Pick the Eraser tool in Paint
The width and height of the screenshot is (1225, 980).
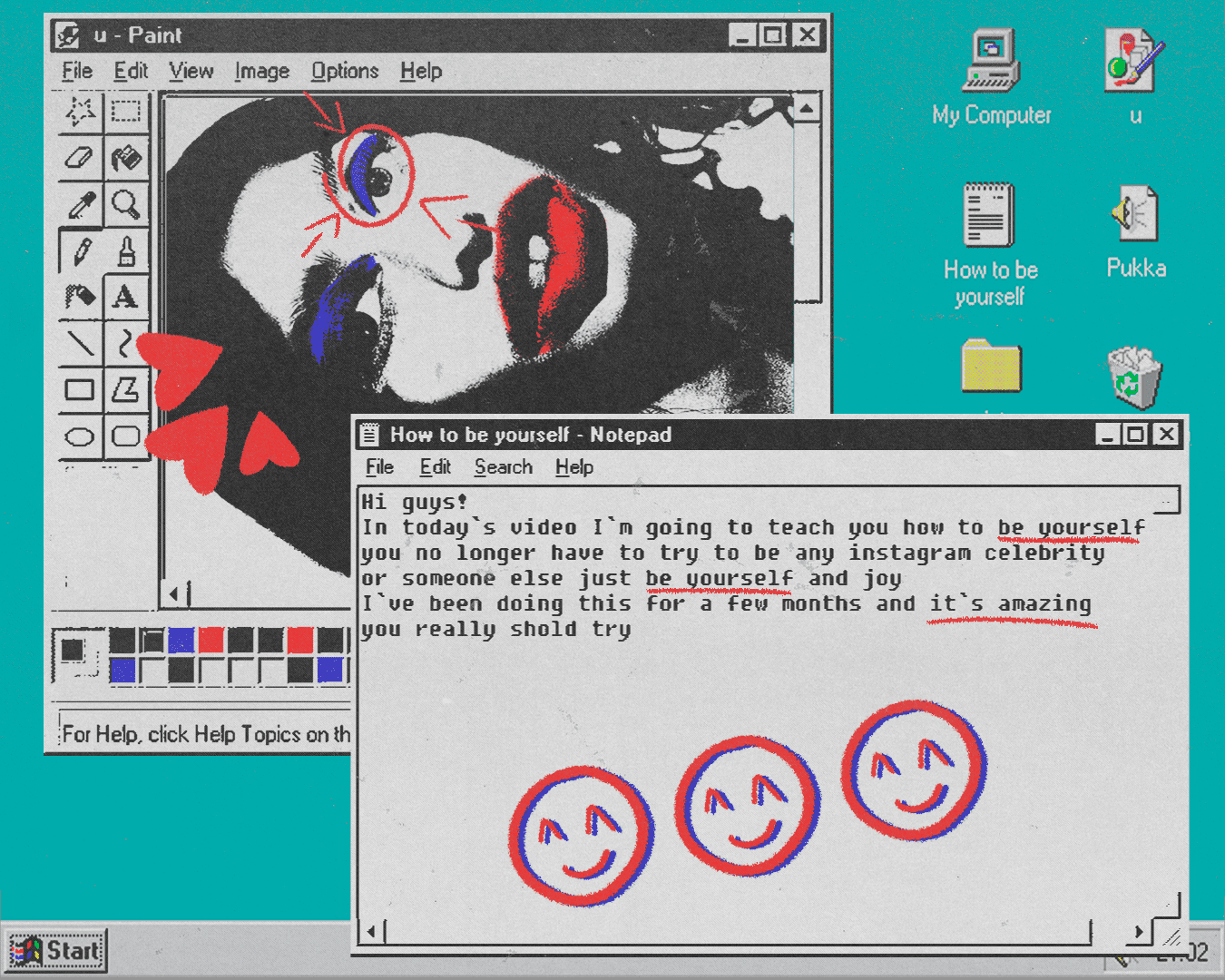click(81, 158)
